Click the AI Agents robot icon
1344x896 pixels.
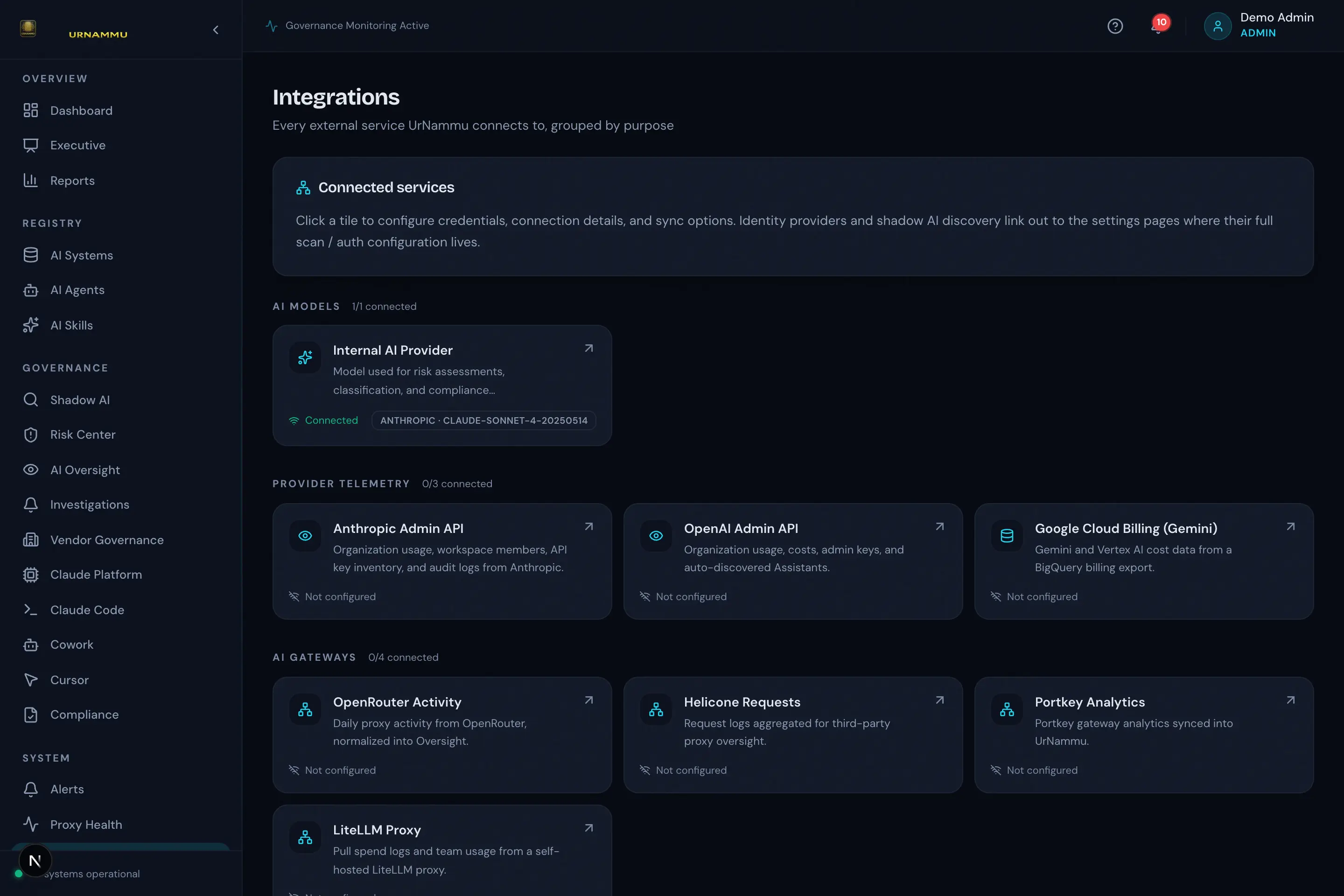[x=31, y=290]
